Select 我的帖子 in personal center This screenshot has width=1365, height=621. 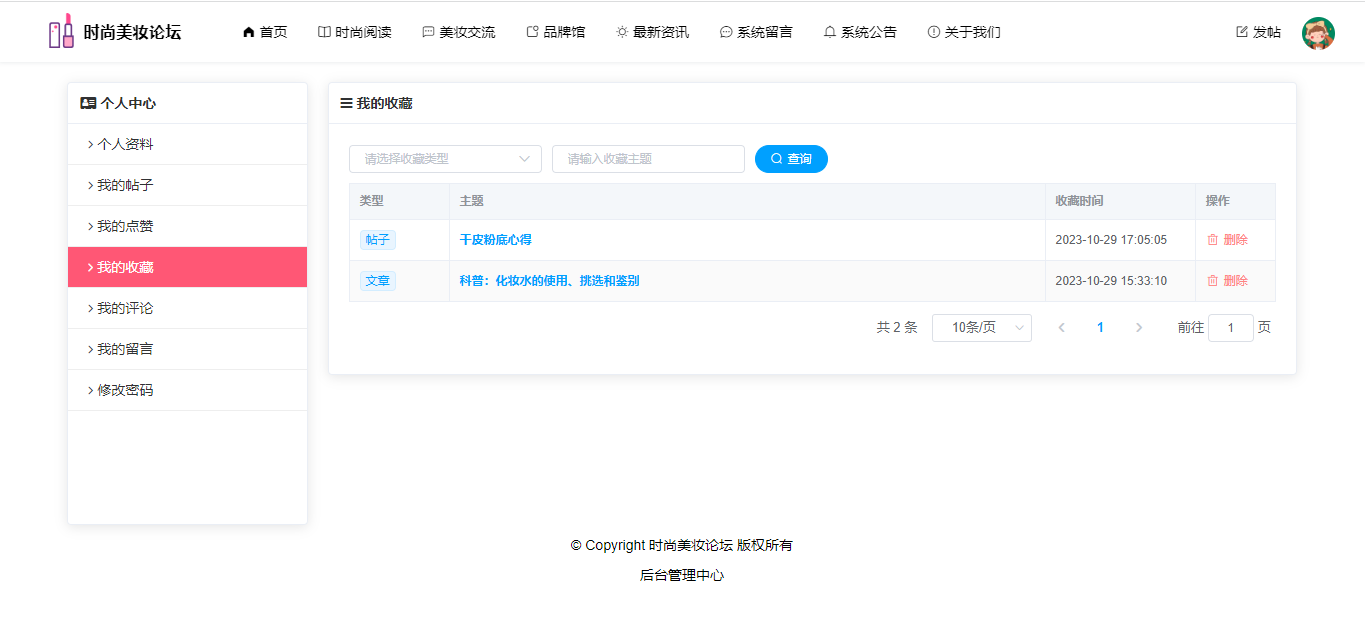125,185
